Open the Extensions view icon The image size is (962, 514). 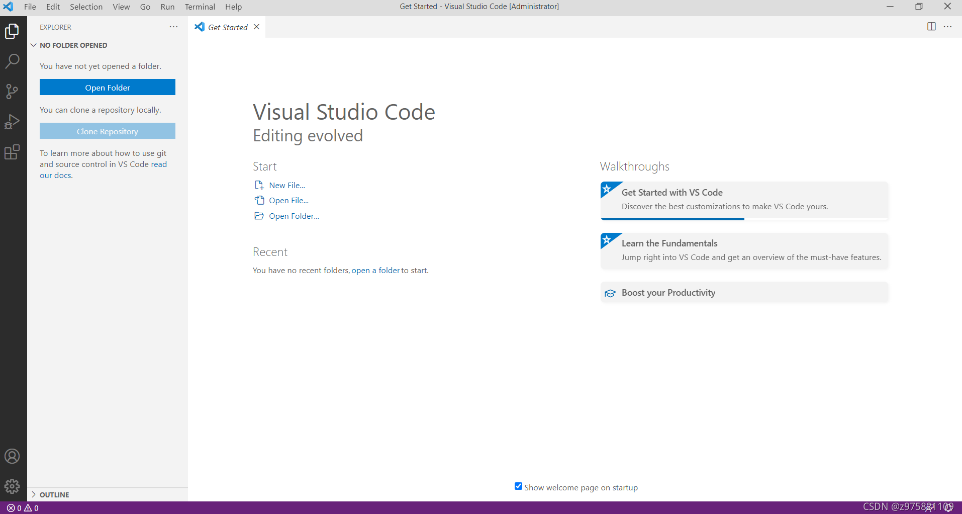click(x=12, y=152)
